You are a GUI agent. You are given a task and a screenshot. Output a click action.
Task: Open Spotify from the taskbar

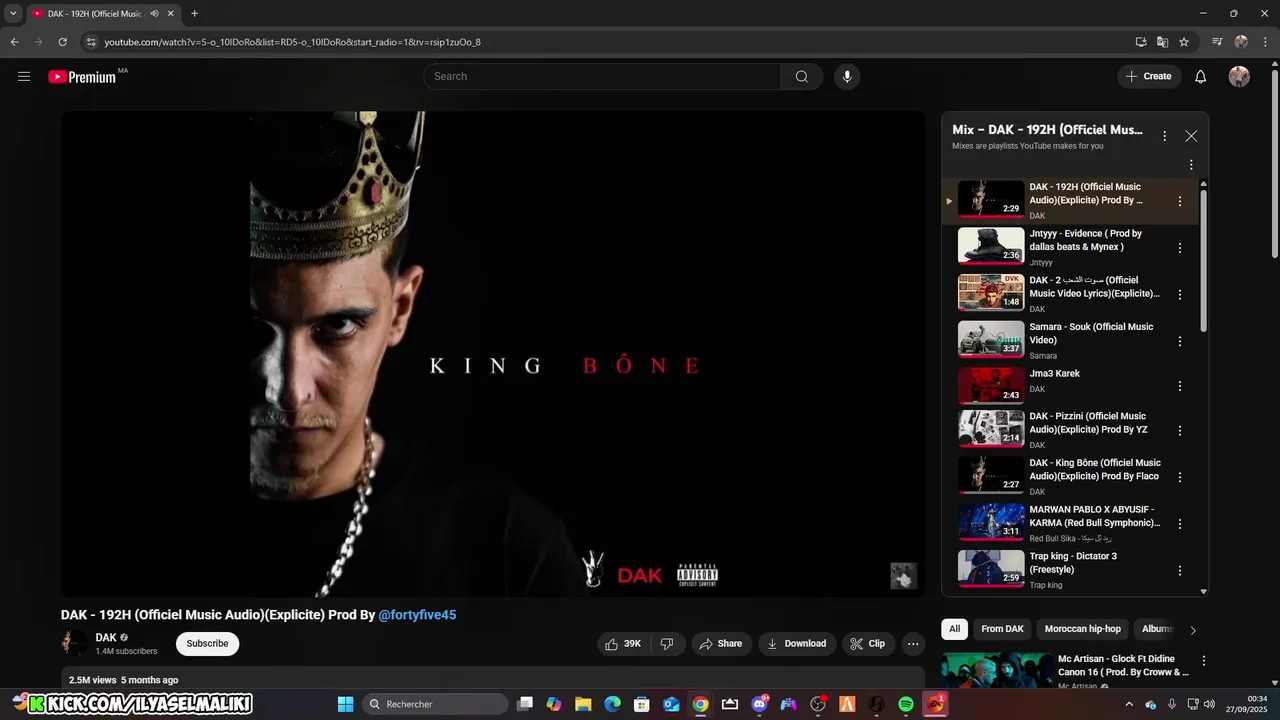906,704
